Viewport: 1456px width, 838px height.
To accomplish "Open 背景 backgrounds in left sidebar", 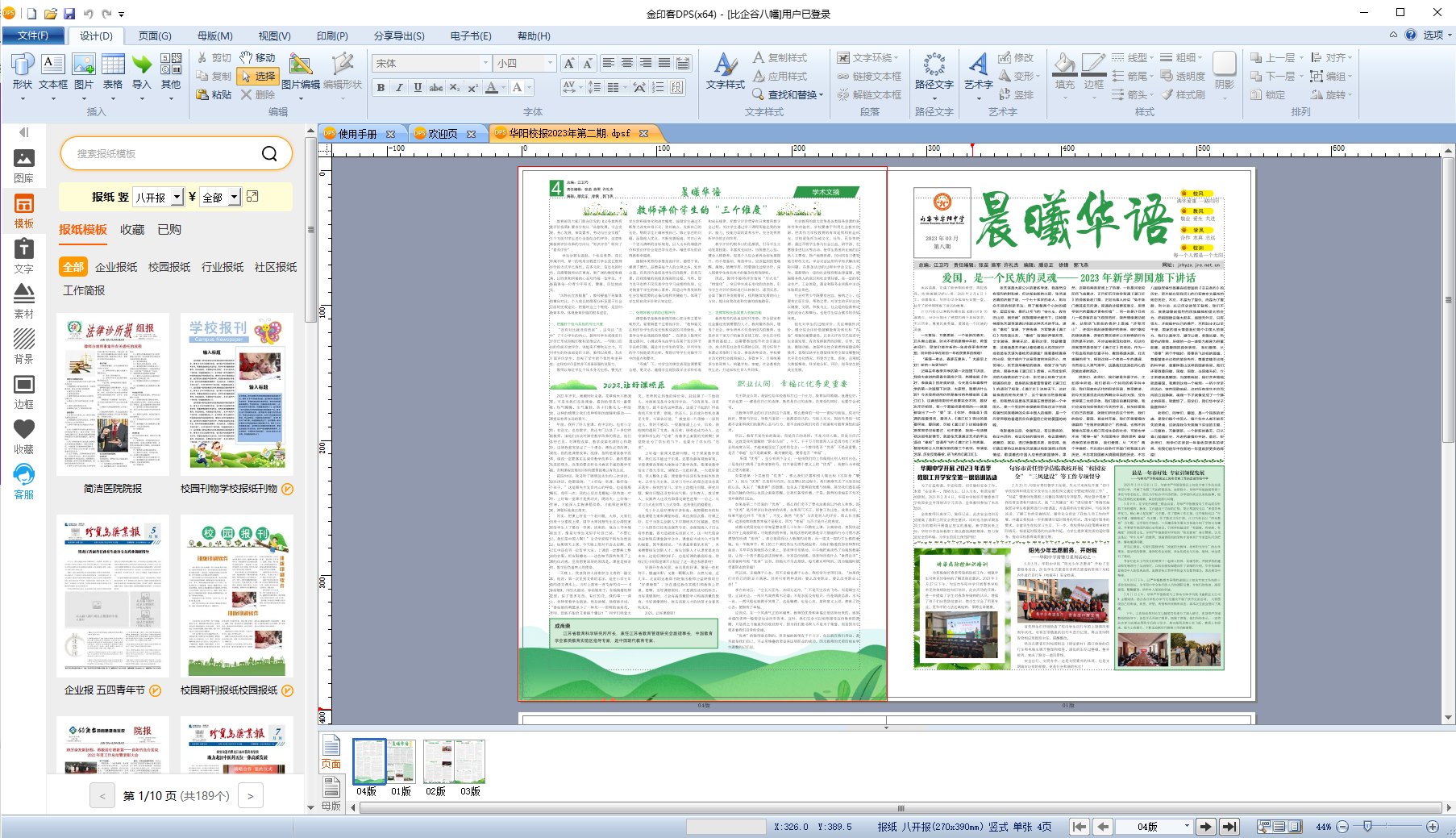I will point(24,347).
